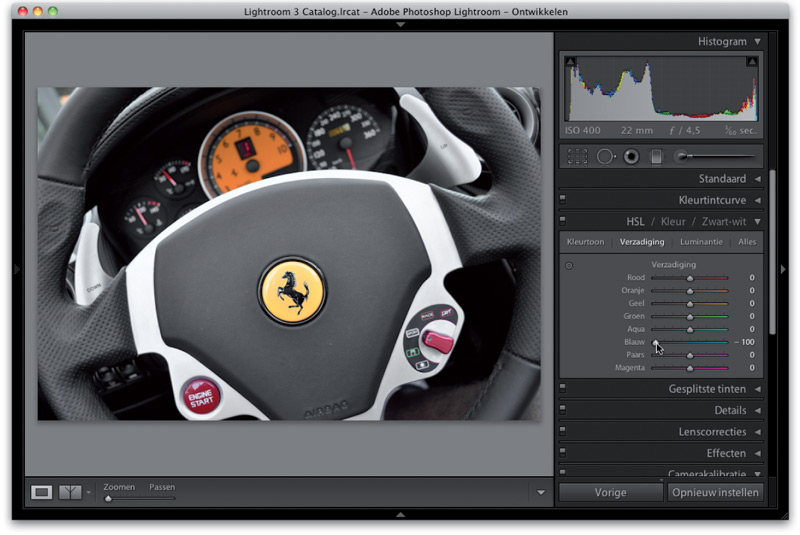Click the highlight clipping indicator in histogram
This screenshot has width=800, height=535.
point(752,61)
